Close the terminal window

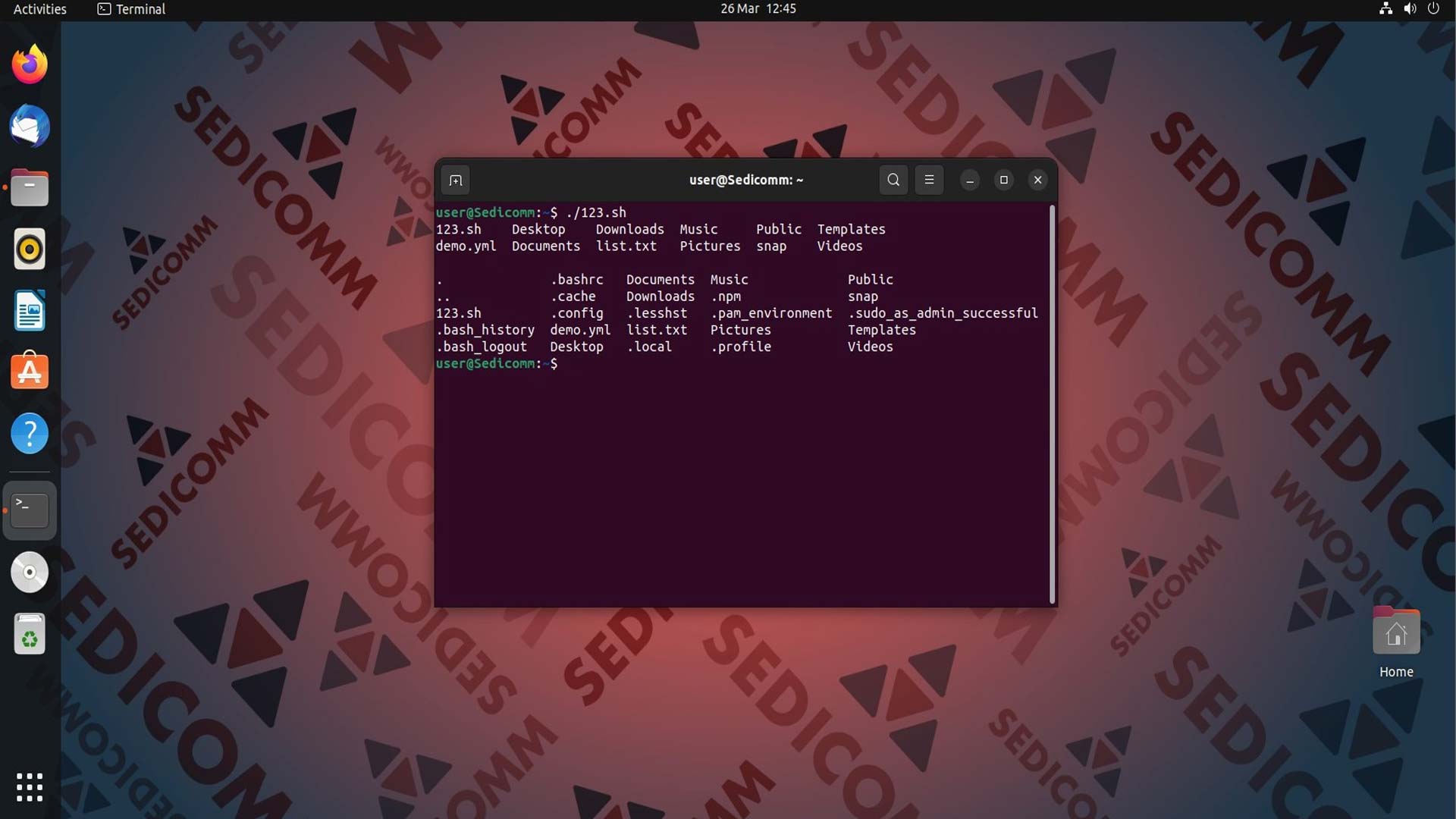tap(1038, 180)
